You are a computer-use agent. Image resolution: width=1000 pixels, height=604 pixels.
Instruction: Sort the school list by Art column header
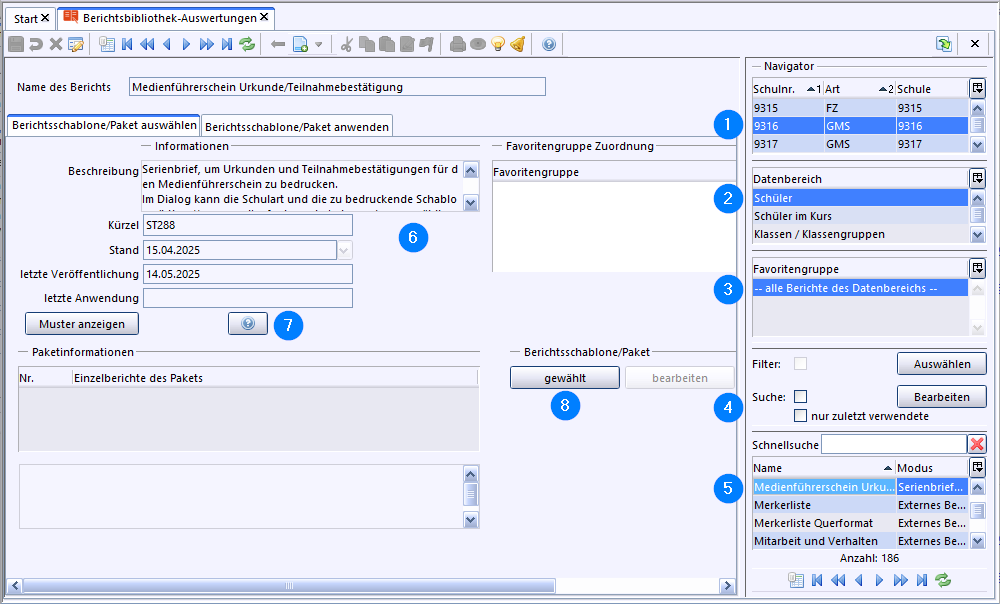click(x=859, y=89)
